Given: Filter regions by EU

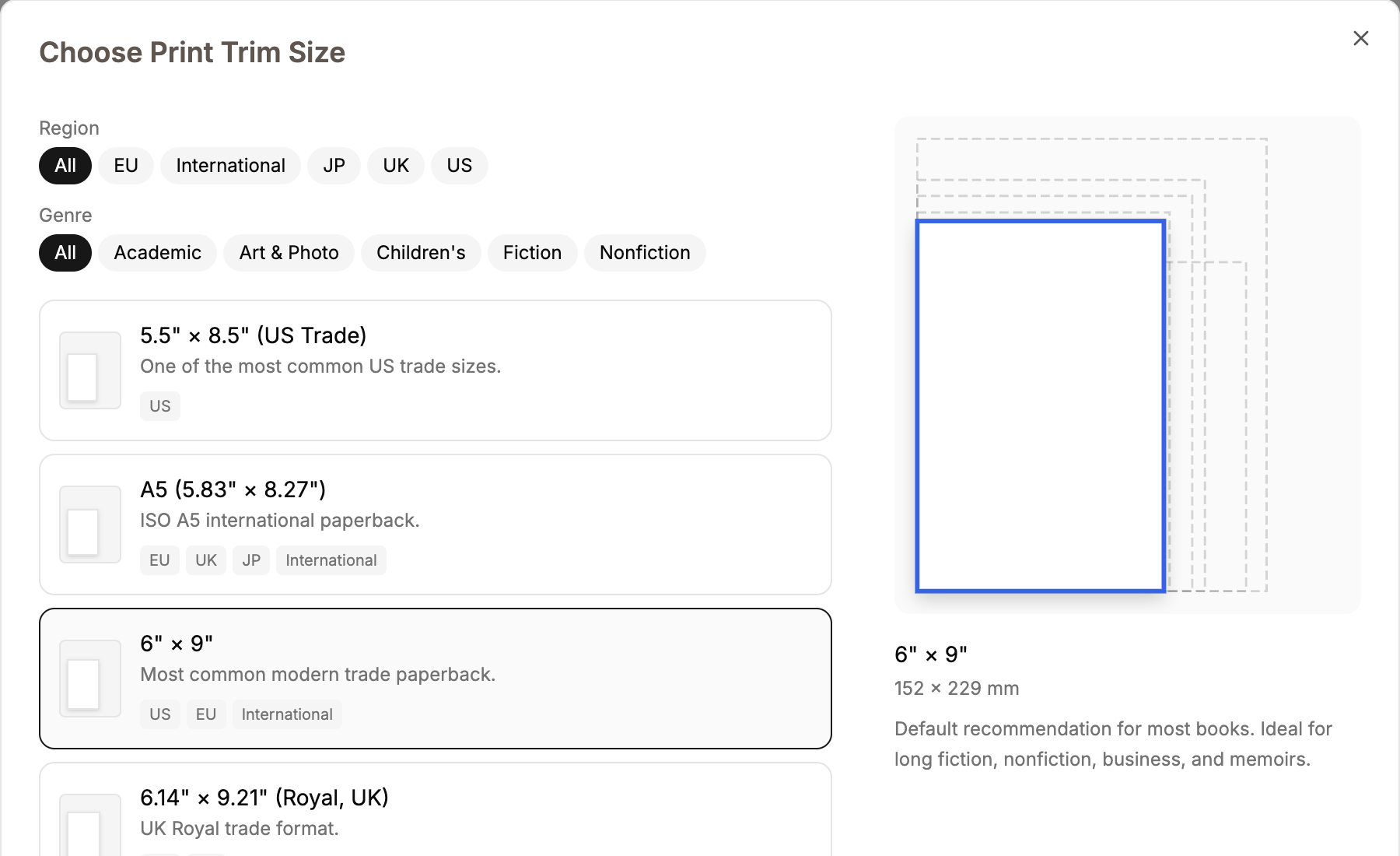Looking at the screenshot, I should [126, 166].
